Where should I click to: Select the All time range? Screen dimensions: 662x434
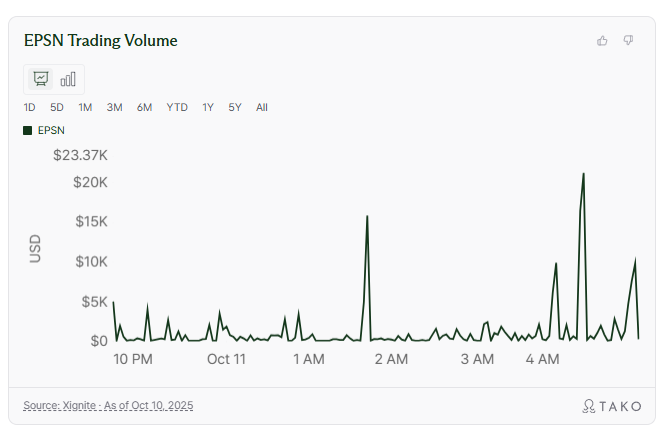tap(262, 108)
